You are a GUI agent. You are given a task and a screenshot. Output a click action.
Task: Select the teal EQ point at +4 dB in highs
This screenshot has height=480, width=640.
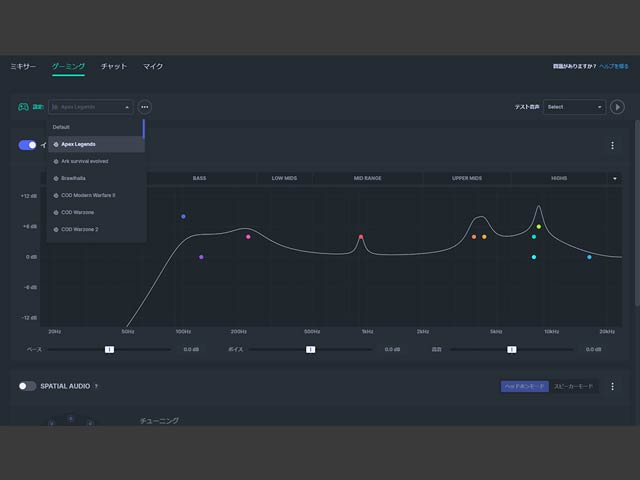(x=534, y=237)
